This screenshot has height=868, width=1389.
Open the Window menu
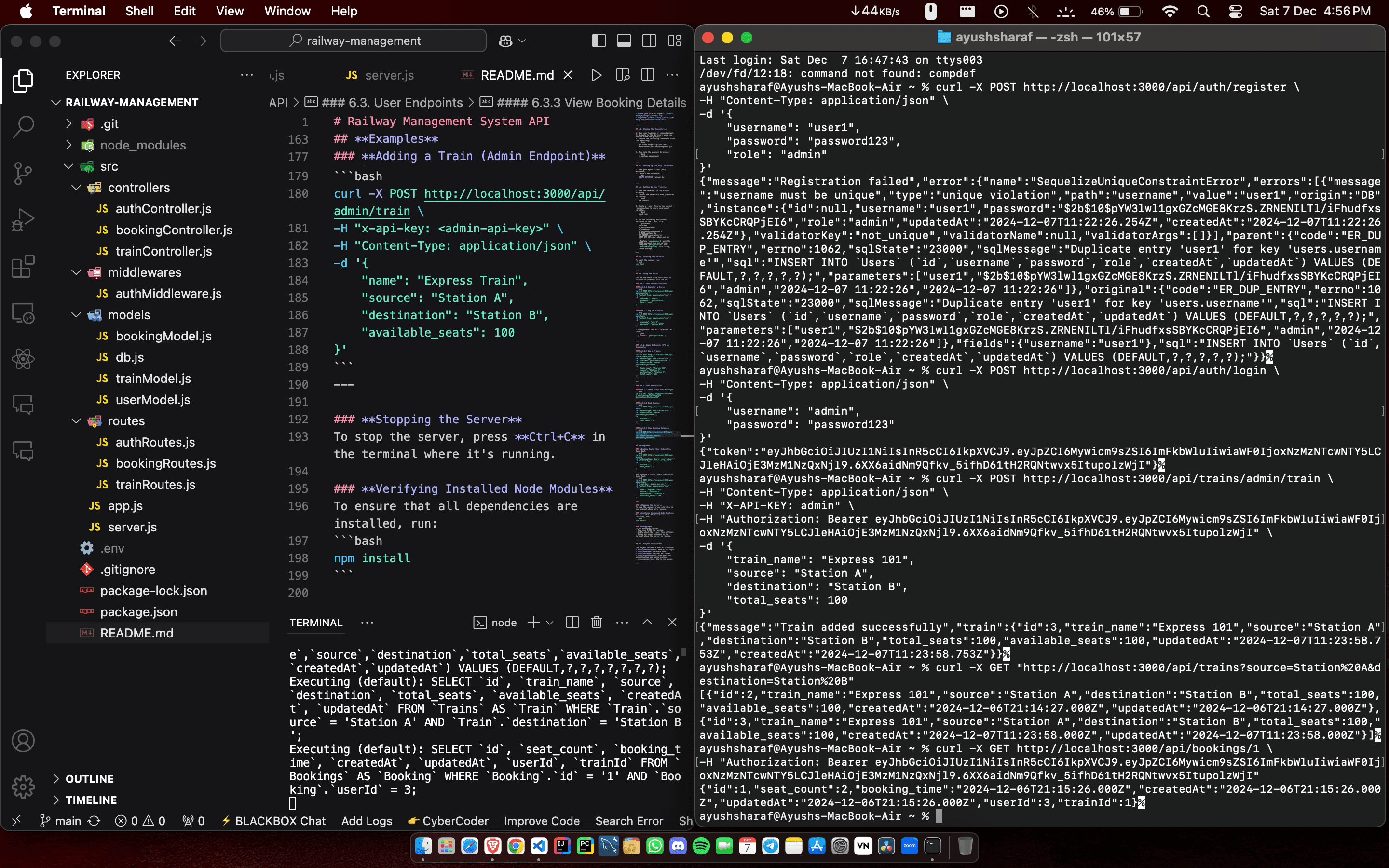click(x=287, y=11)
